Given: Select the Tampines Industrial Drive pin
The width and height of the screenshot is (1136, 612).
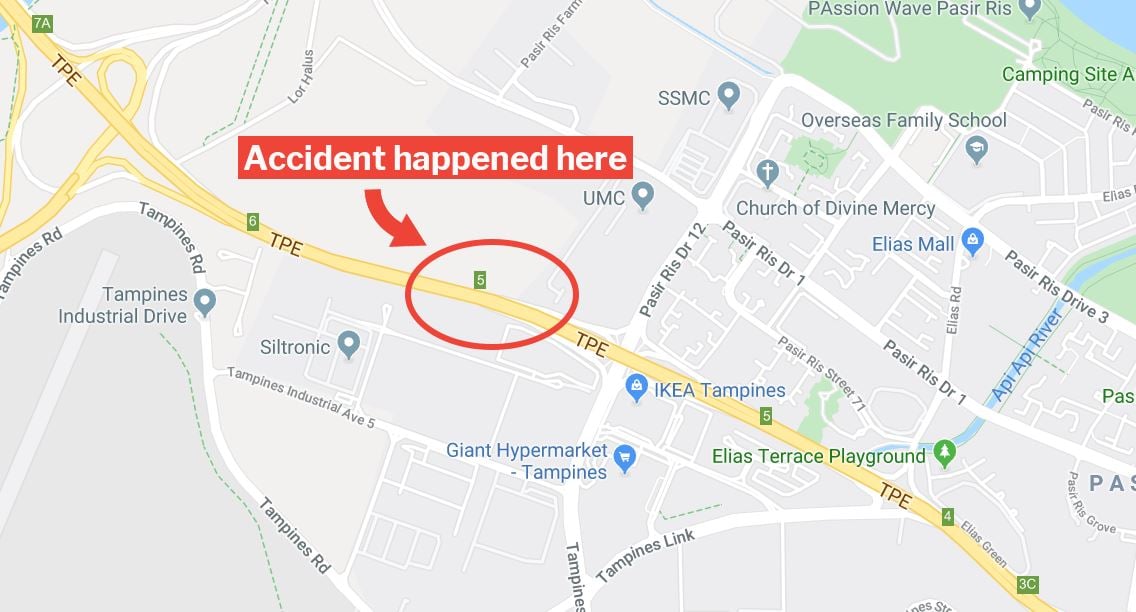Looking at the screenshot, I should point(205,303).
